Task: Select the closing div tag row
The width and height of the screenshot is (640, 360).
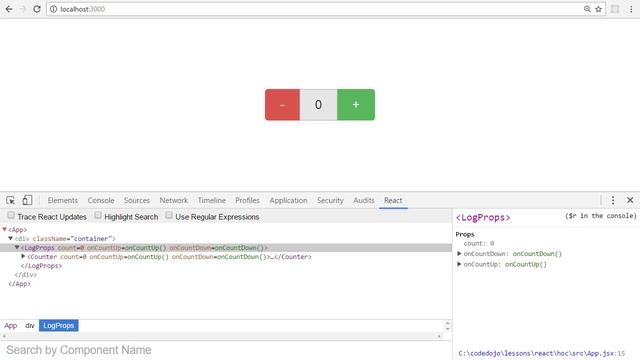Action: click(226, 275)
